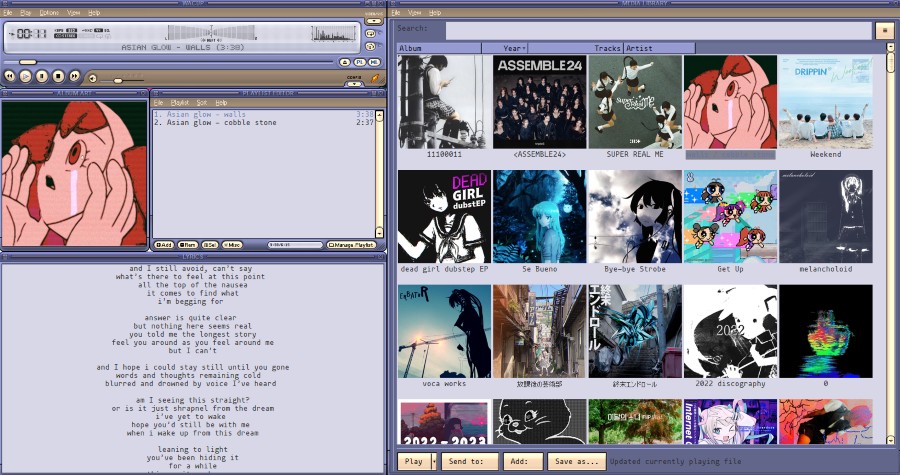Select the melancholoid album cover
Image resolution: width=900 pixels, height=475 pixels.
pyautogui.click(x=825, y=216)
